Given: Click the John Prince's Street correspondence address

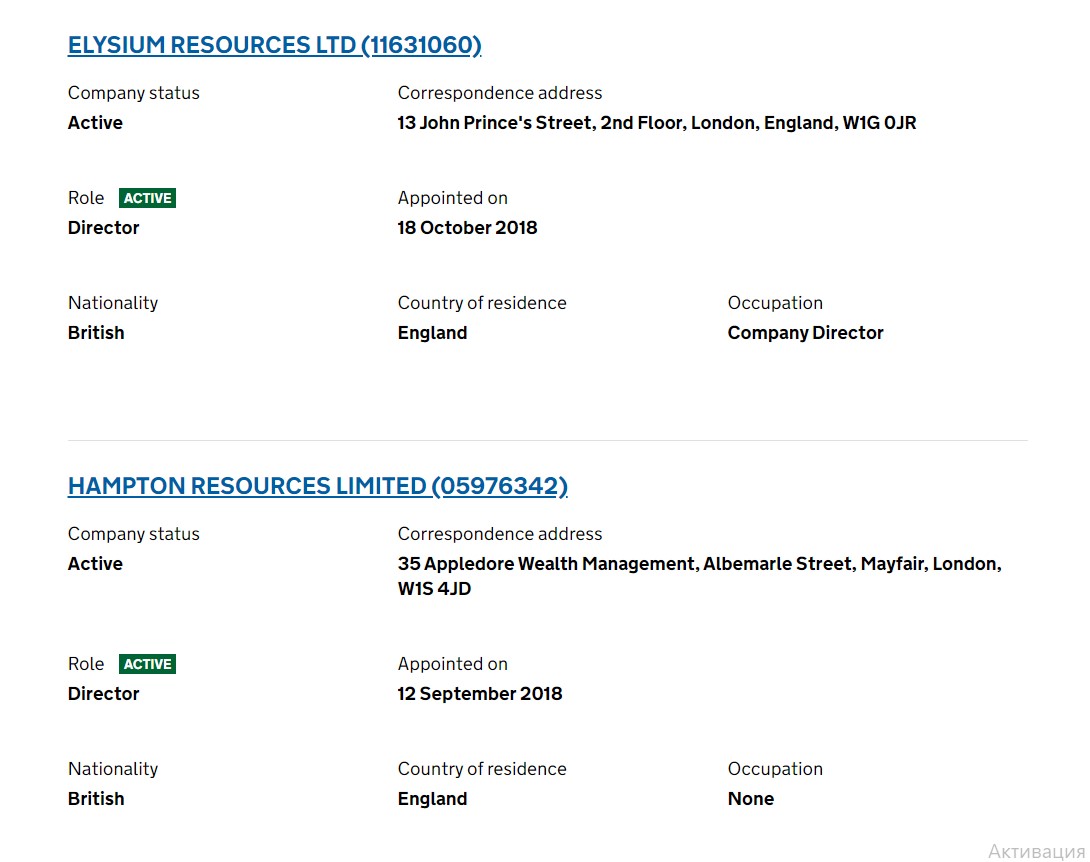Looking at the screenshot, I should 656,123.
